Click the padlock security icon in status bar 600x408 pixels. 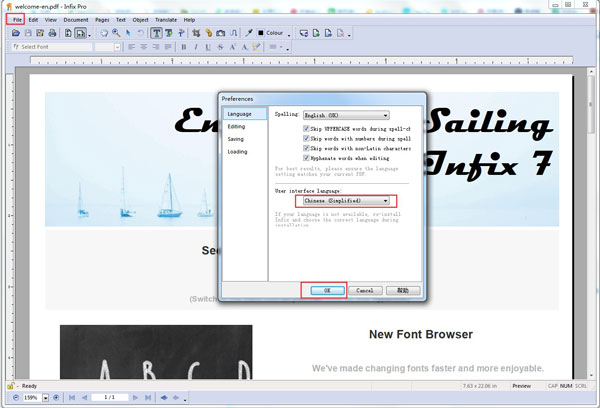(x=11, y=386)
